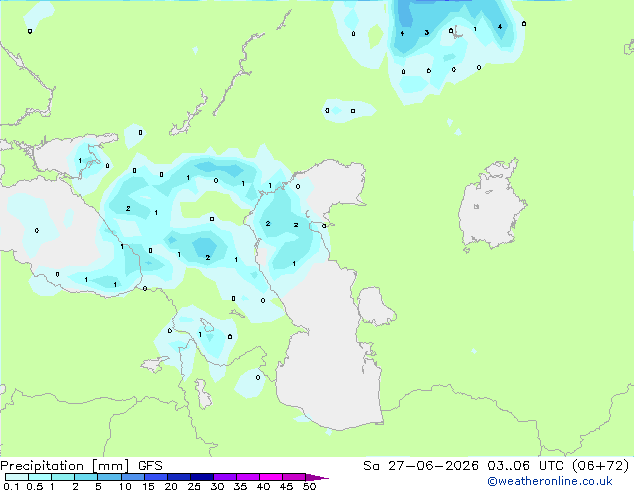Screen dimensions: 634x490
Task: Open the weatheronline.co.uk link
Action: tap(550, 481)
